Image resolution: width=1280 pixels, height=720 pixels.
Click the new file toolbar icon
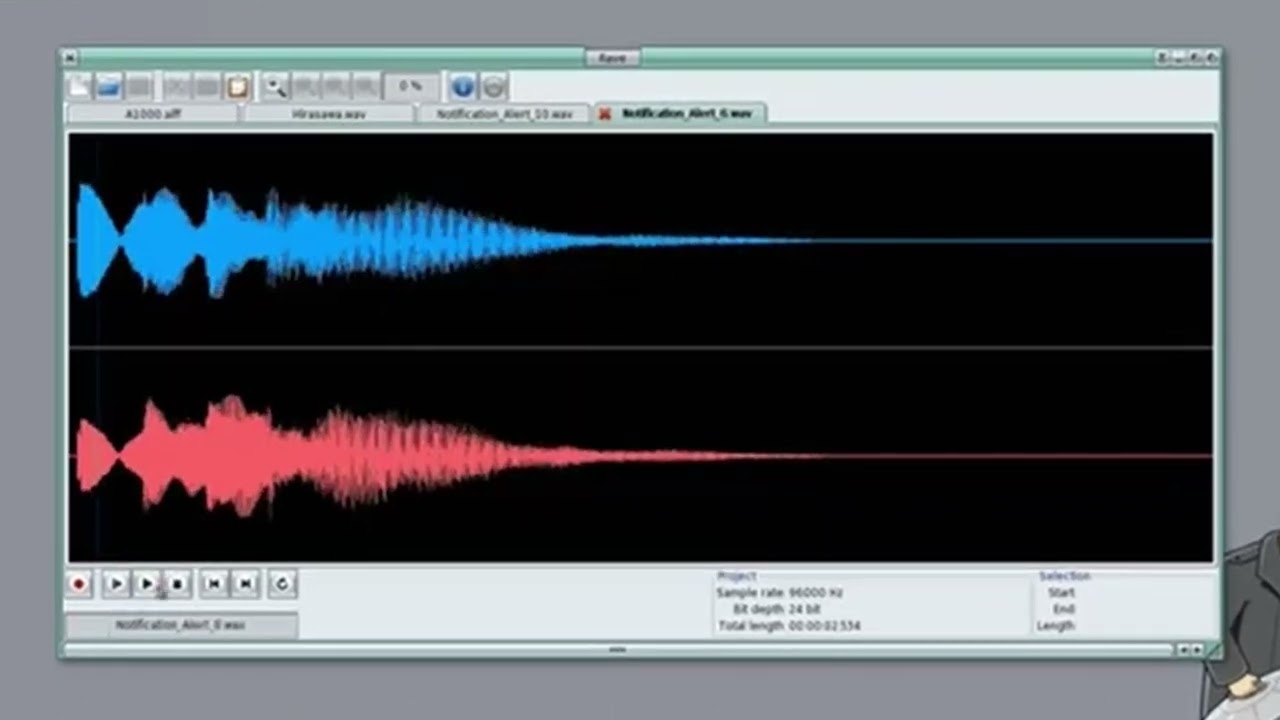(x=78, y=87)
